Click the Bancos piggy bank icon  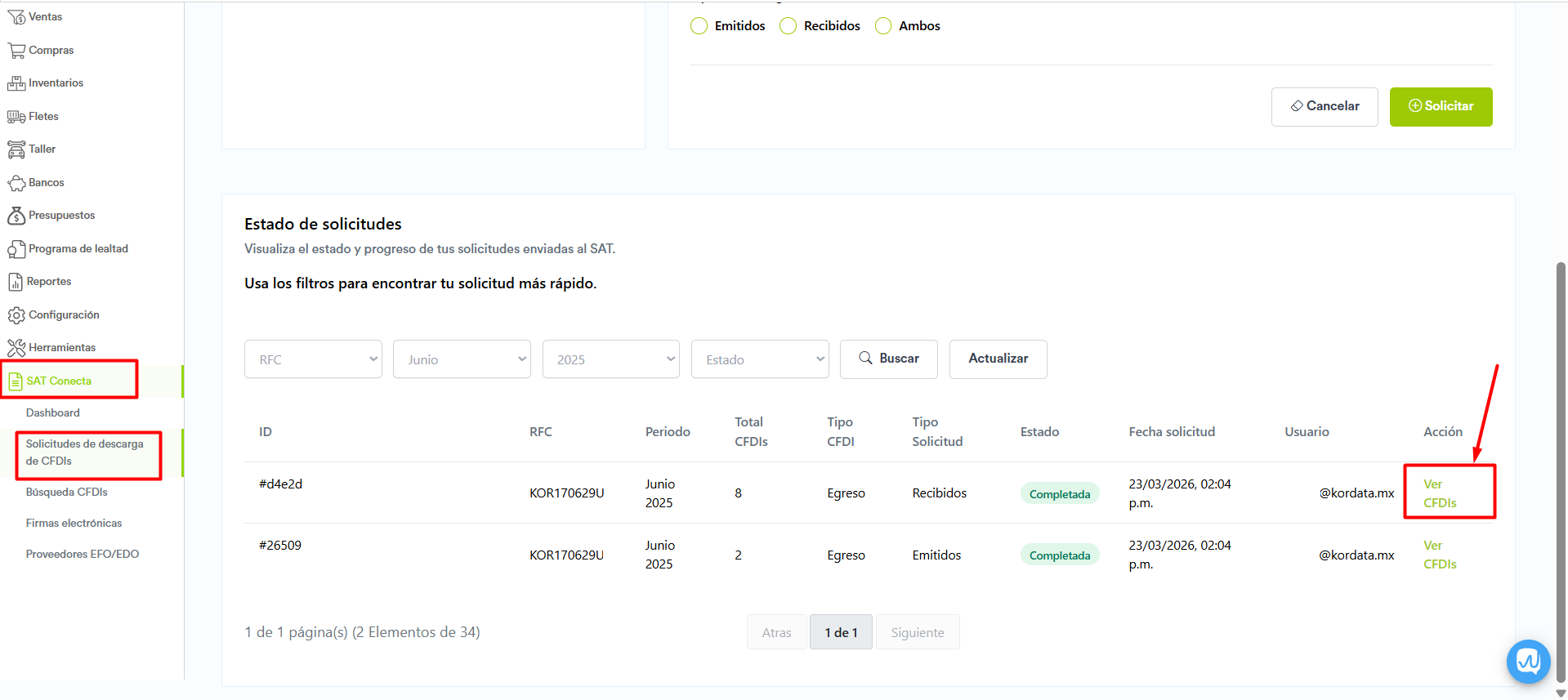click(16, 183)
